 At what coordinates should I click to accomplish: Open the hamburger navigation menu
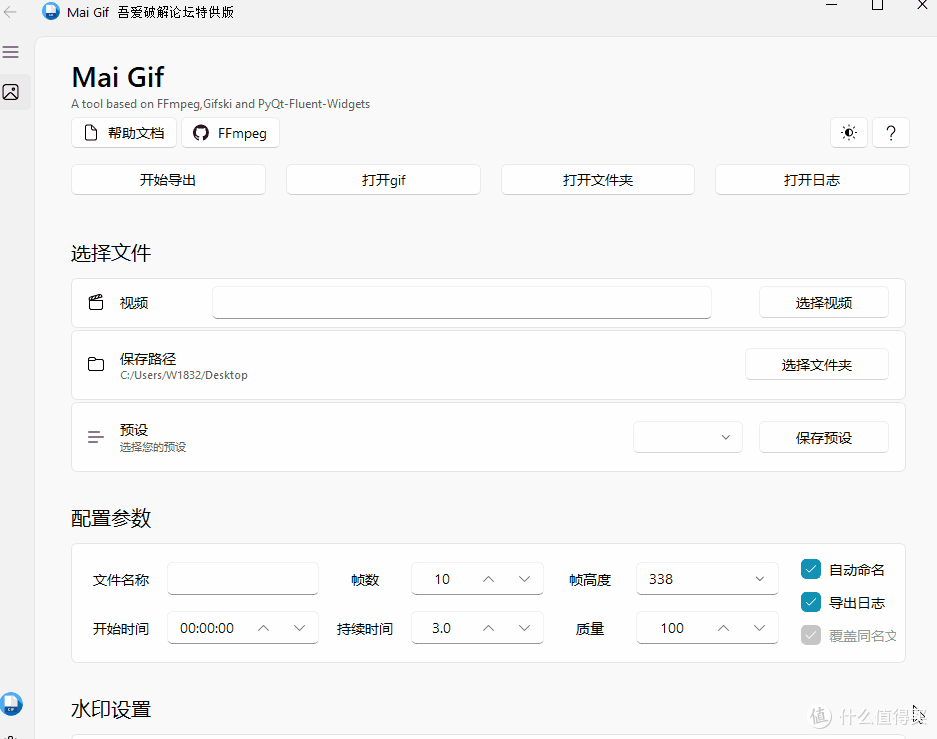[11, 52]
